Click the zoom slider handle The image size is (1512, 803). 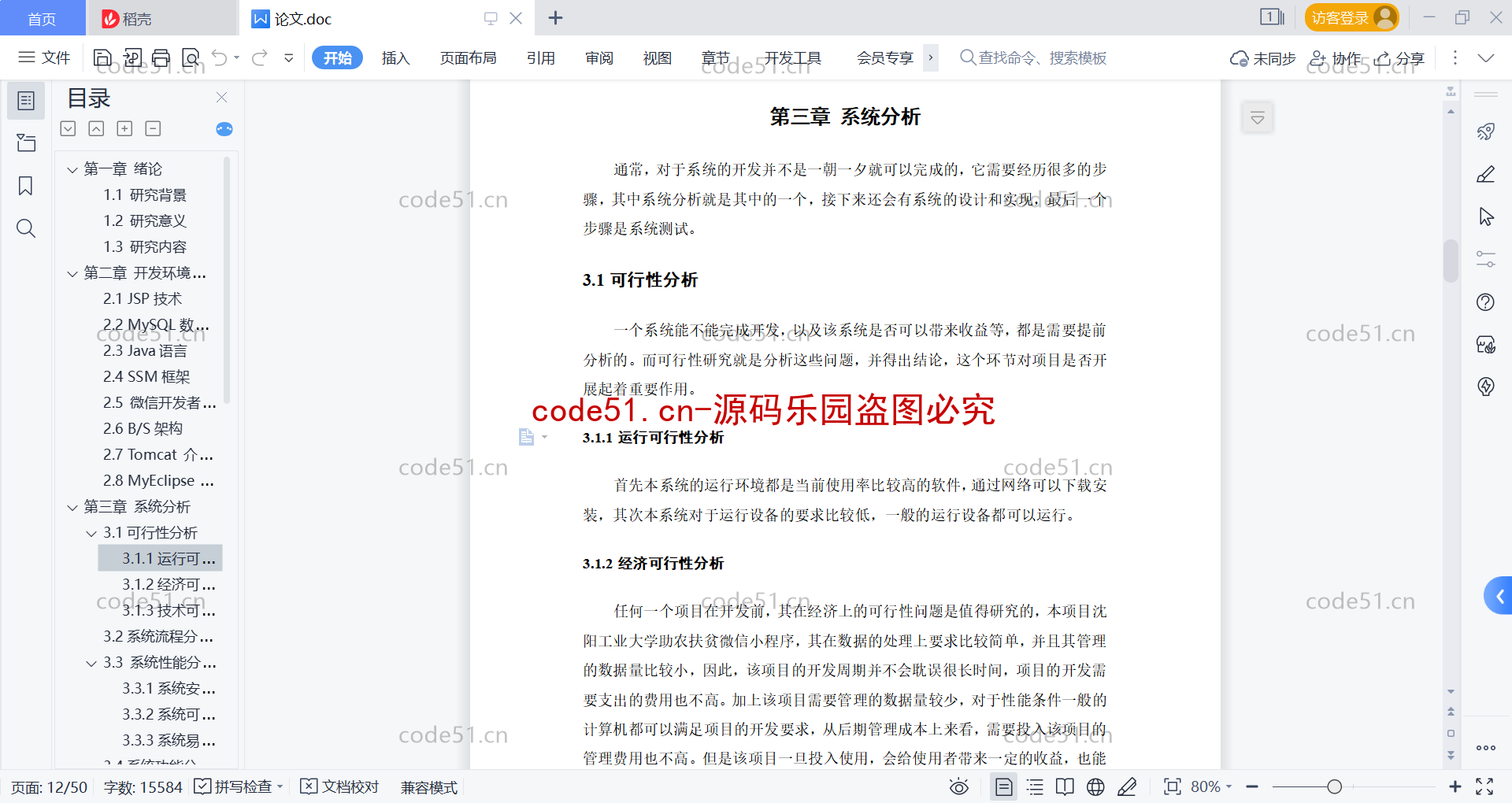click(1334, 786)
